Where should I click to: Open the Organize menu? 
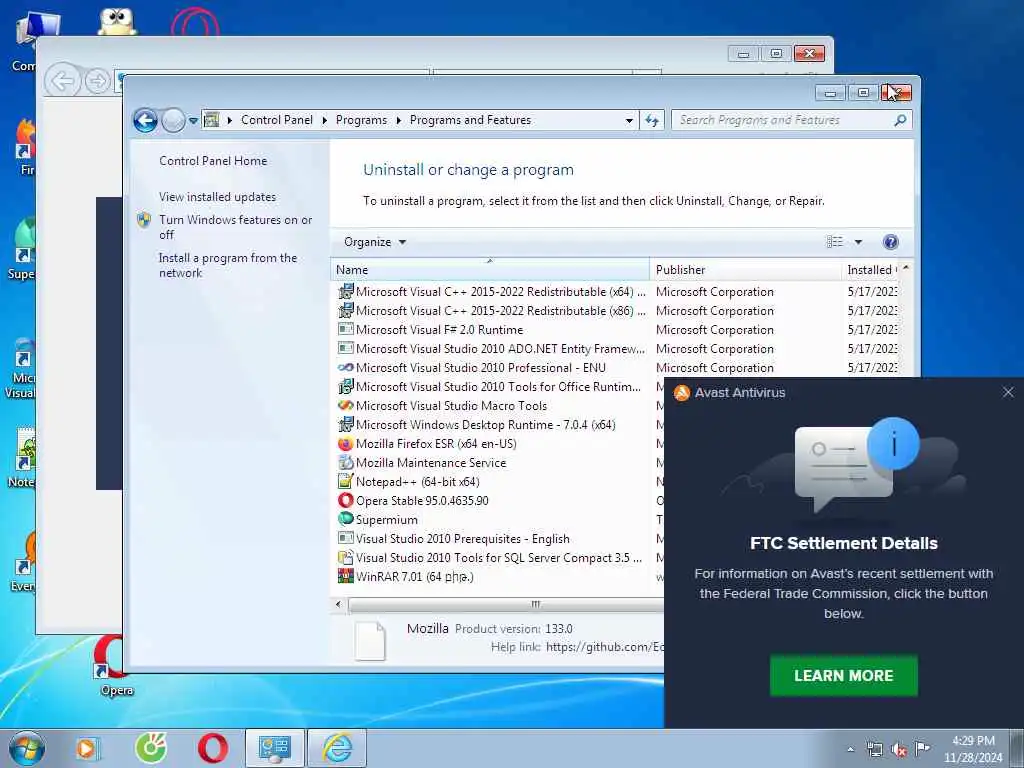pos(375,242)
